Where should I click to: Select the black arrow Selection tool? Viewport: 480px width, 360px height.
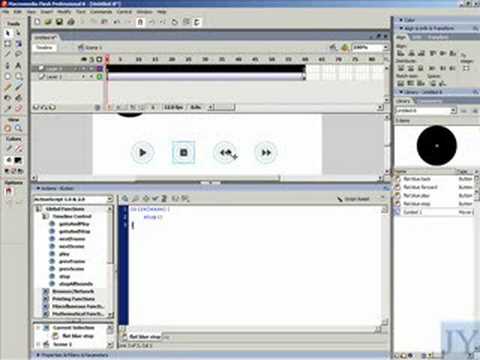(x=8, y=33)
